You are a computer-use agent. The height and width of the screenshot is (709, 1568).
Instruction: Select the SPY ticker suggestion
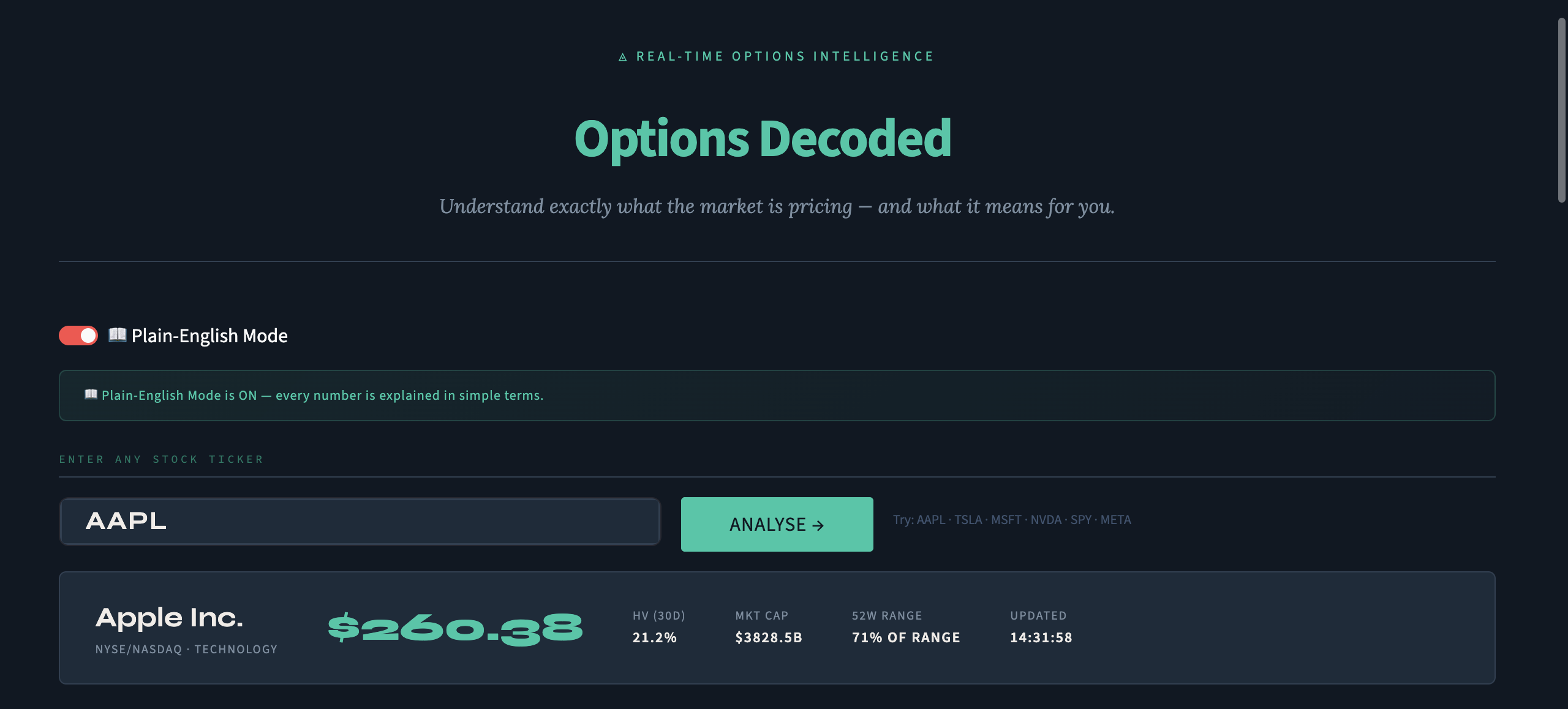pyautogui.click(x=1080, y=519)
